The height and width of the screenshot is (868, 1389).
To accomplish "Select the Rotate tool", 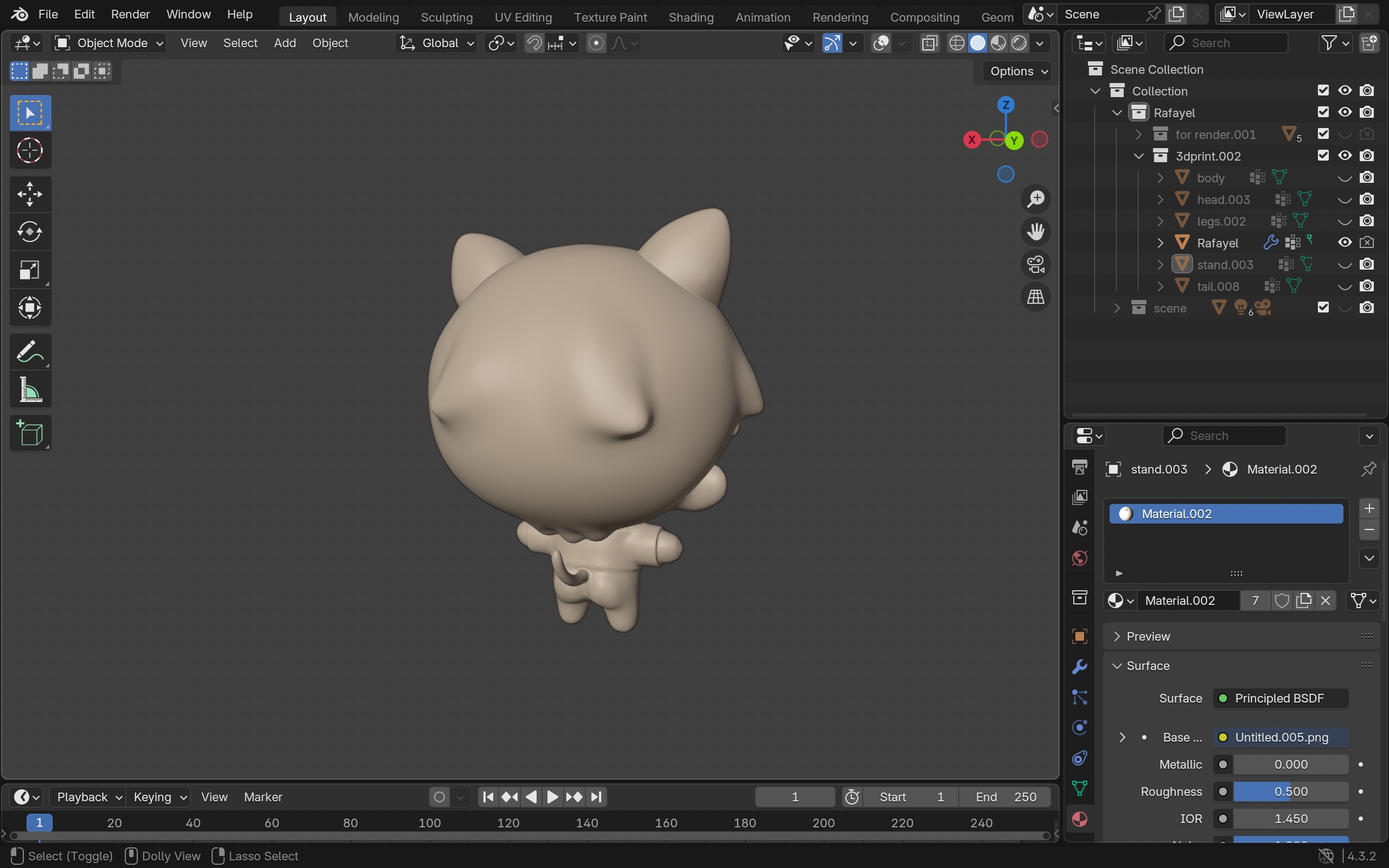I will (30, 232).
